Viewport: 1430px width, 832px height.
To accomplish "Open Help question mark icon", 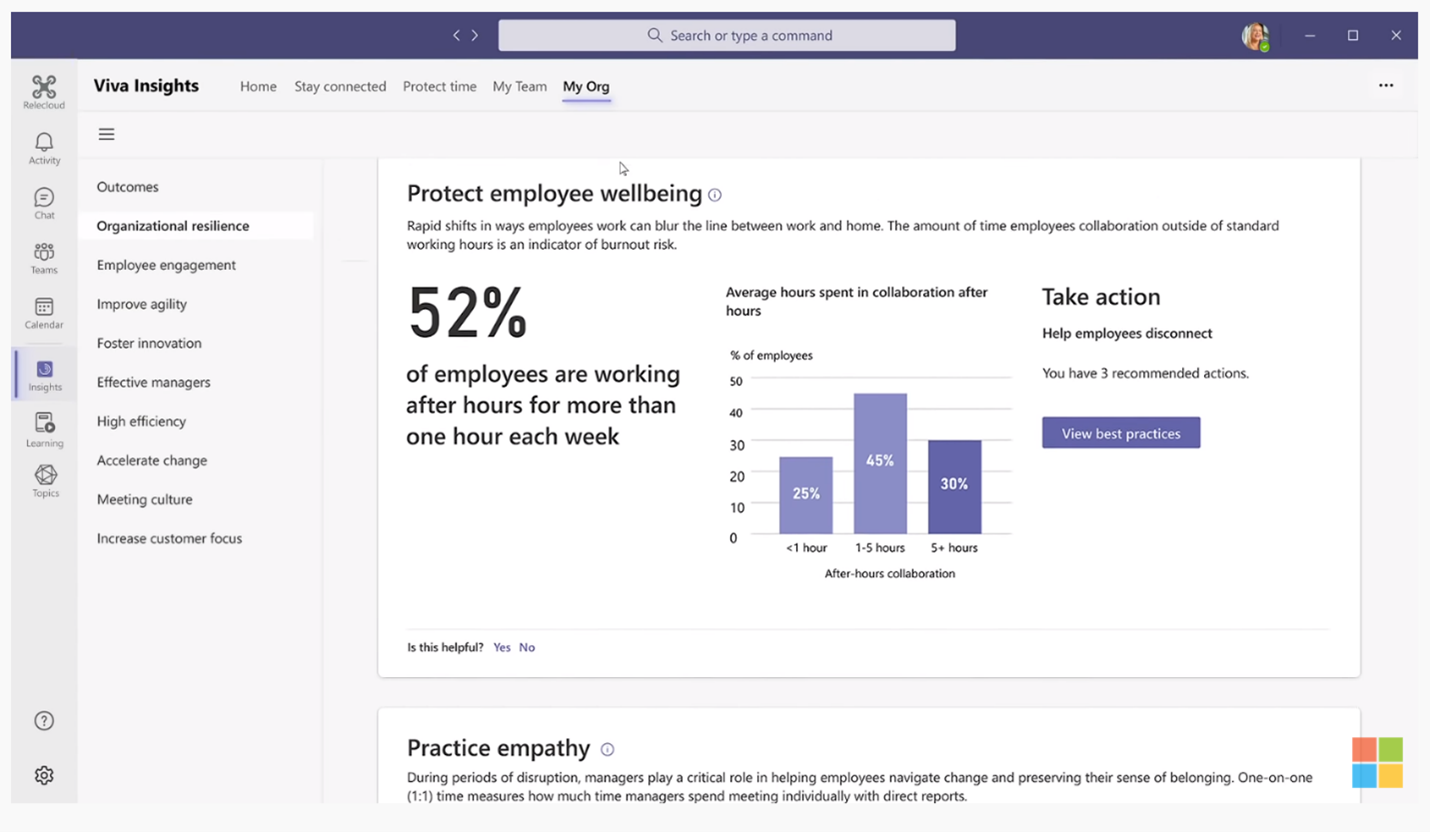I will tap(44, 721).
